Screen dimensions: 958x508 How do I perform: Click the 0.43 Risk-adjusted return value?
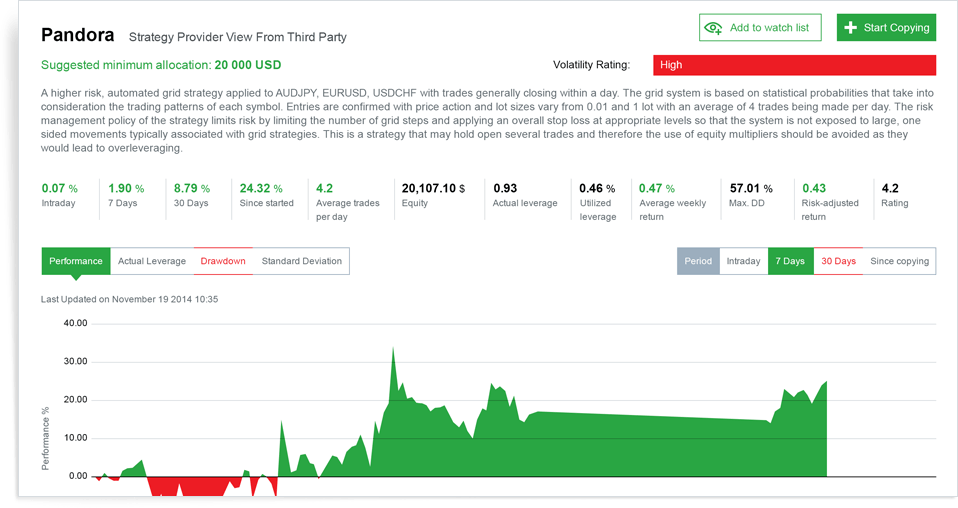tap(814, 188)
